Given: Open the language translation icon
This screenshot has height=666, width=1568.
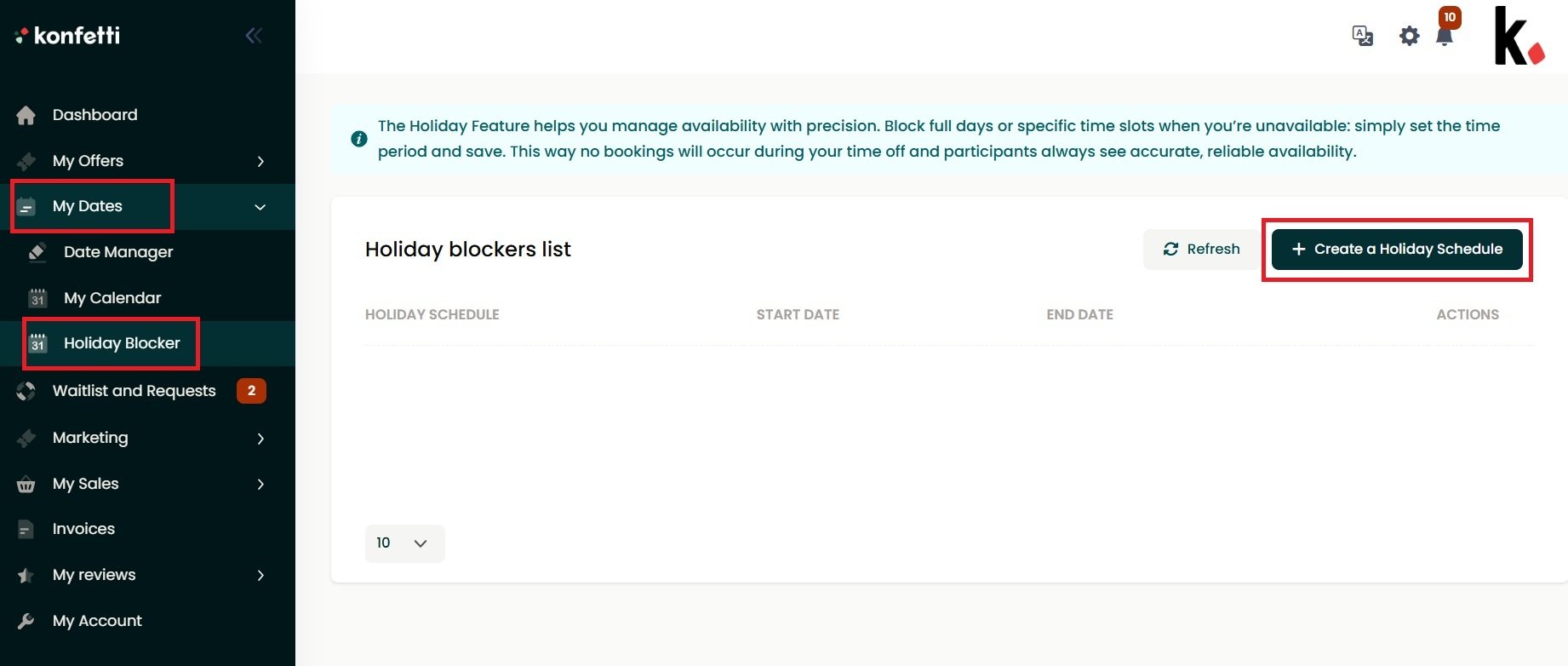Looking at the screenshot, I should (x=1362, y=36).
